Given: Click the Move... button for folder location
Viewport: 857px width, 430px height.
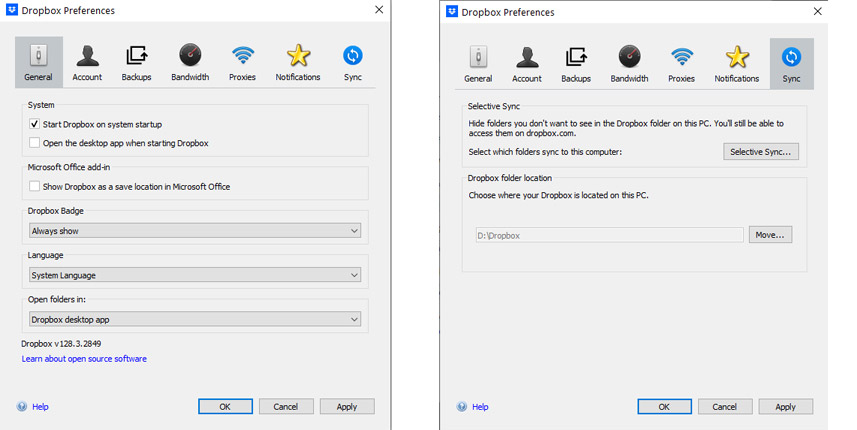Looking at the screenshot, I should coord(770,235).
